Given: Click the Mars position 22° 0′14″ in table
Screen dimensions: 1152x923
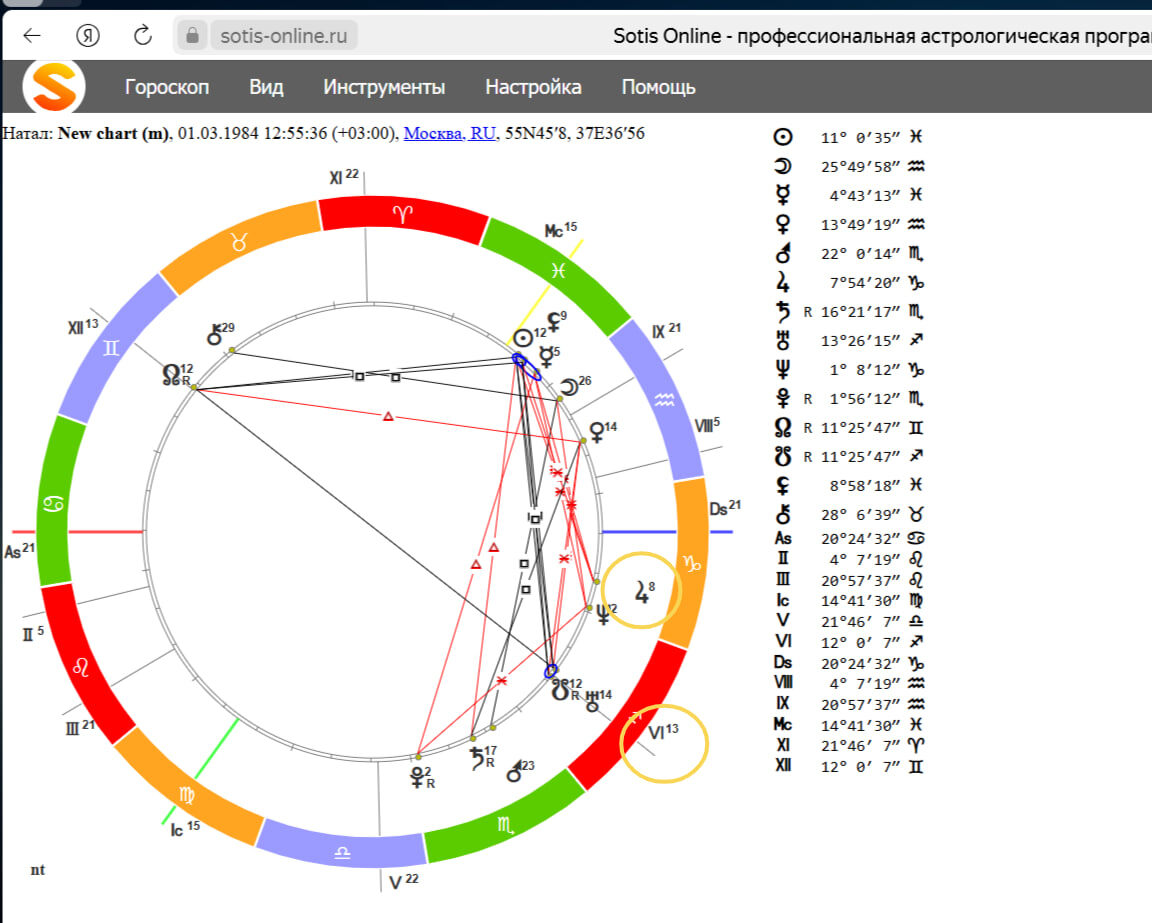Looking at the screenshot, I should coord(860,254).
